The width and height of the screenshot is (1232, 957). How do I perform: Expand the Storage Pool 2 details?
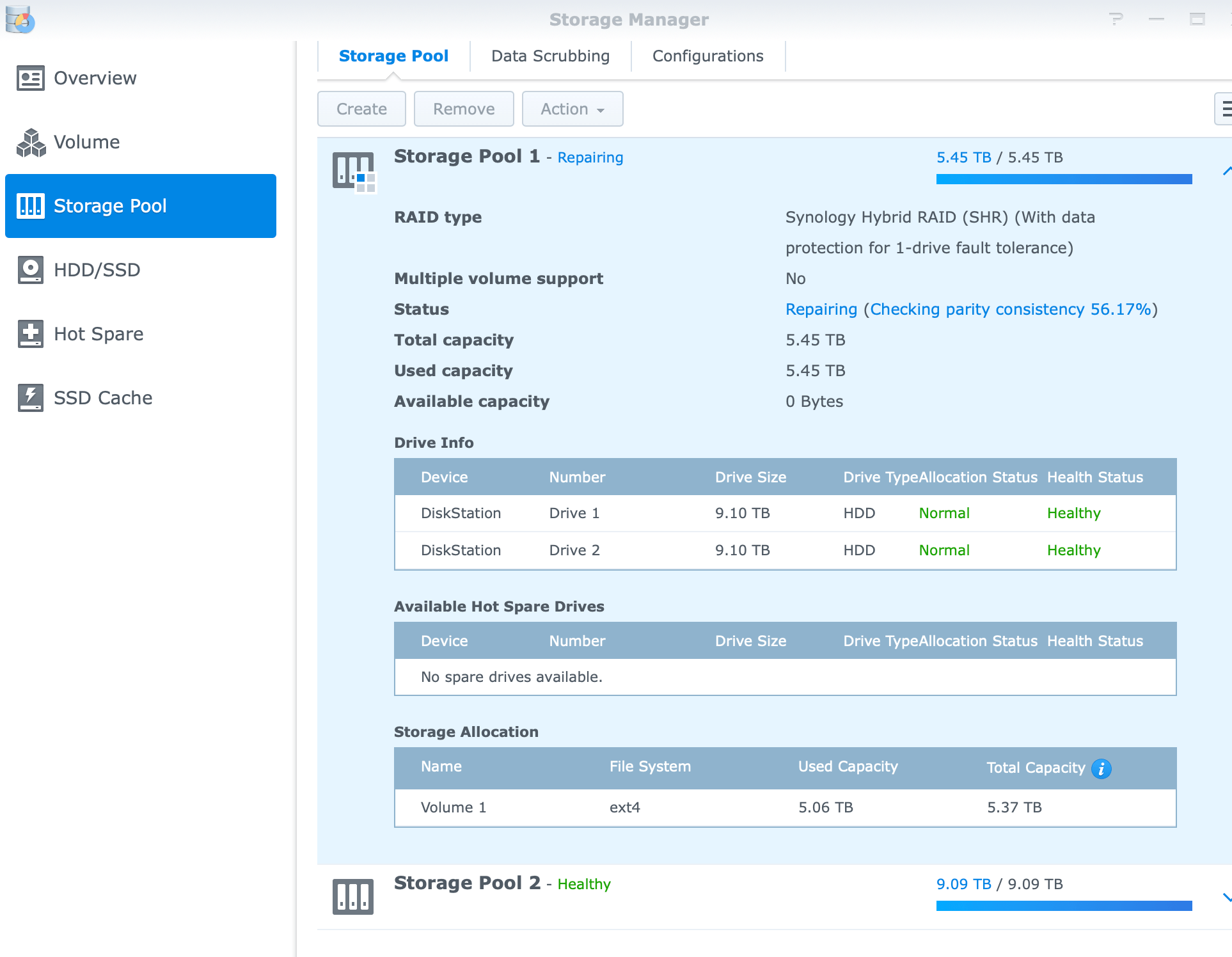tap(1226, 897)
